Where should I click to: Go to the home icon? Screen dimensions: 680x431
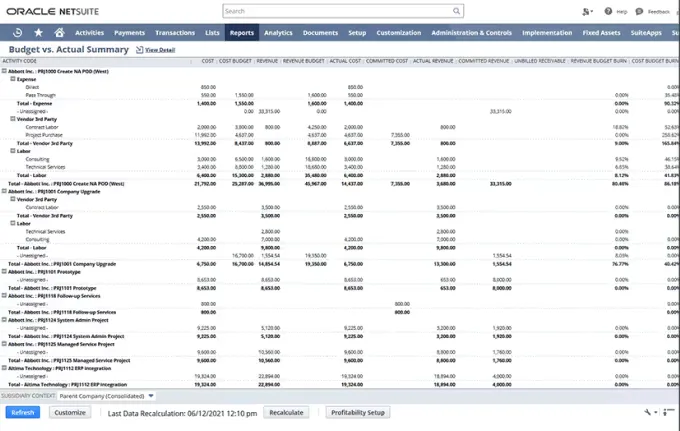coord(59,33)
